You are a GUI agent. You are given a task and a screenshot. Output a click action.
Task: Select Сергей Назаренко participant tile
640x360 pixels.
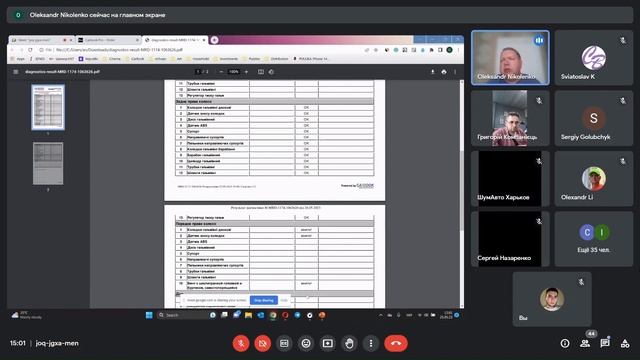pos(510,239)
